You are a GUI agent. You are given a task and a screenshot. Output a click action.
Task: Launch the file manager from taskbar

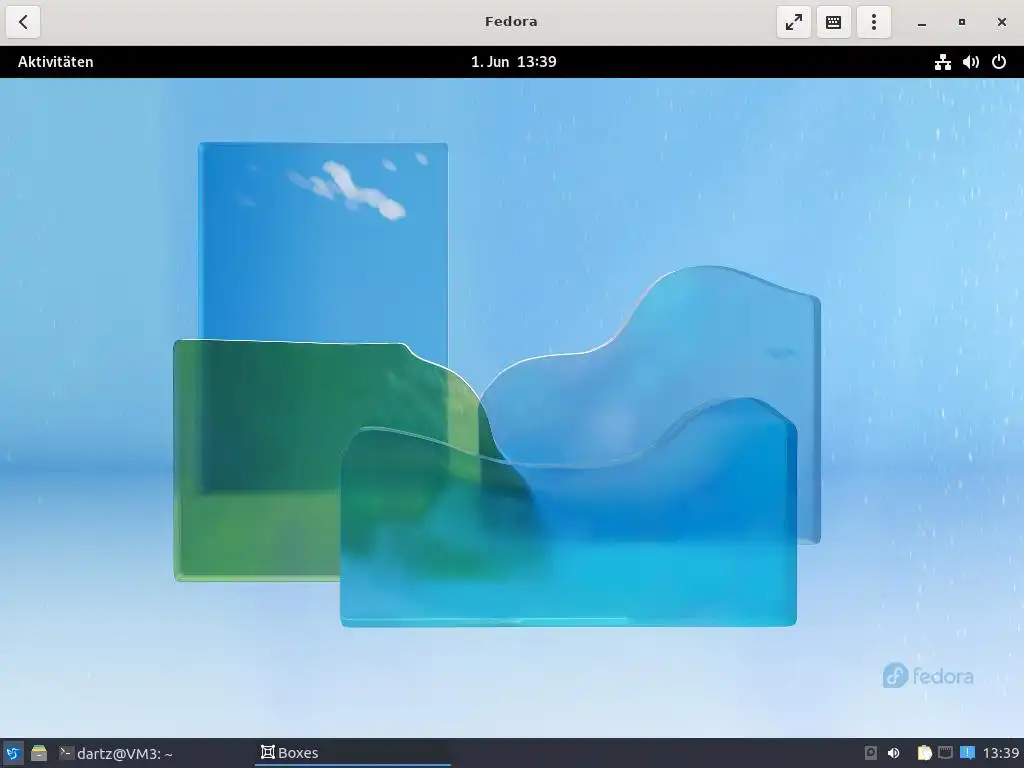[39, 753]
